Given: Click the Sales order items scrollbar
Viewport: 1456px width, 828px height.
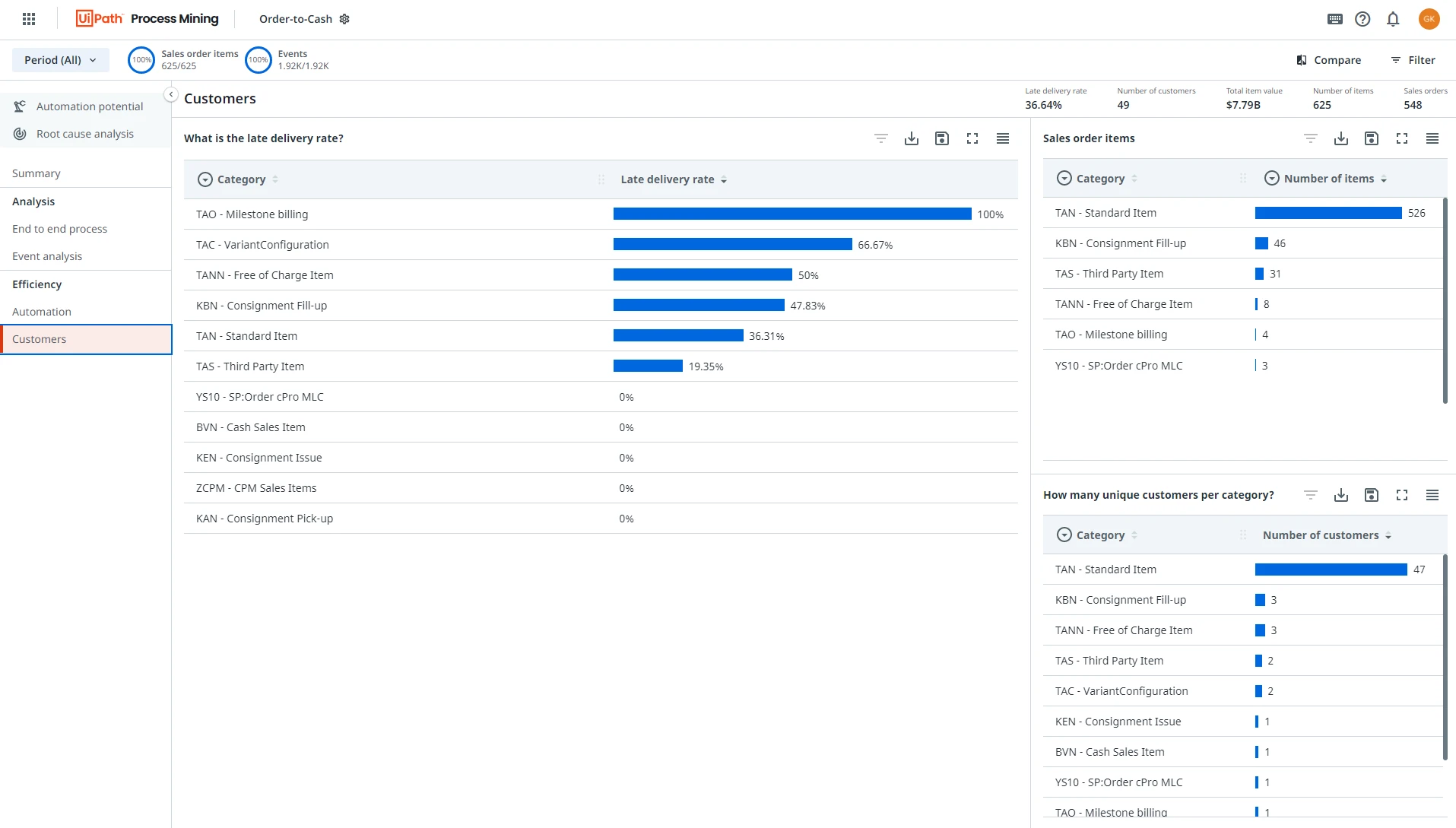Looking at the screenshot, I should (x=1445, y=301).
